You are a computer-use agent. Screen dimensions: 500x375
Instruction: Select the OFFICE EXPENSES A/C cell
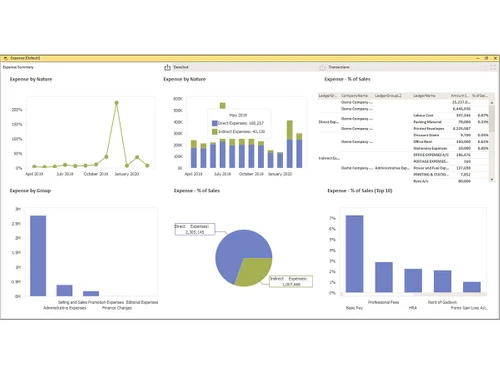point(431,155)
